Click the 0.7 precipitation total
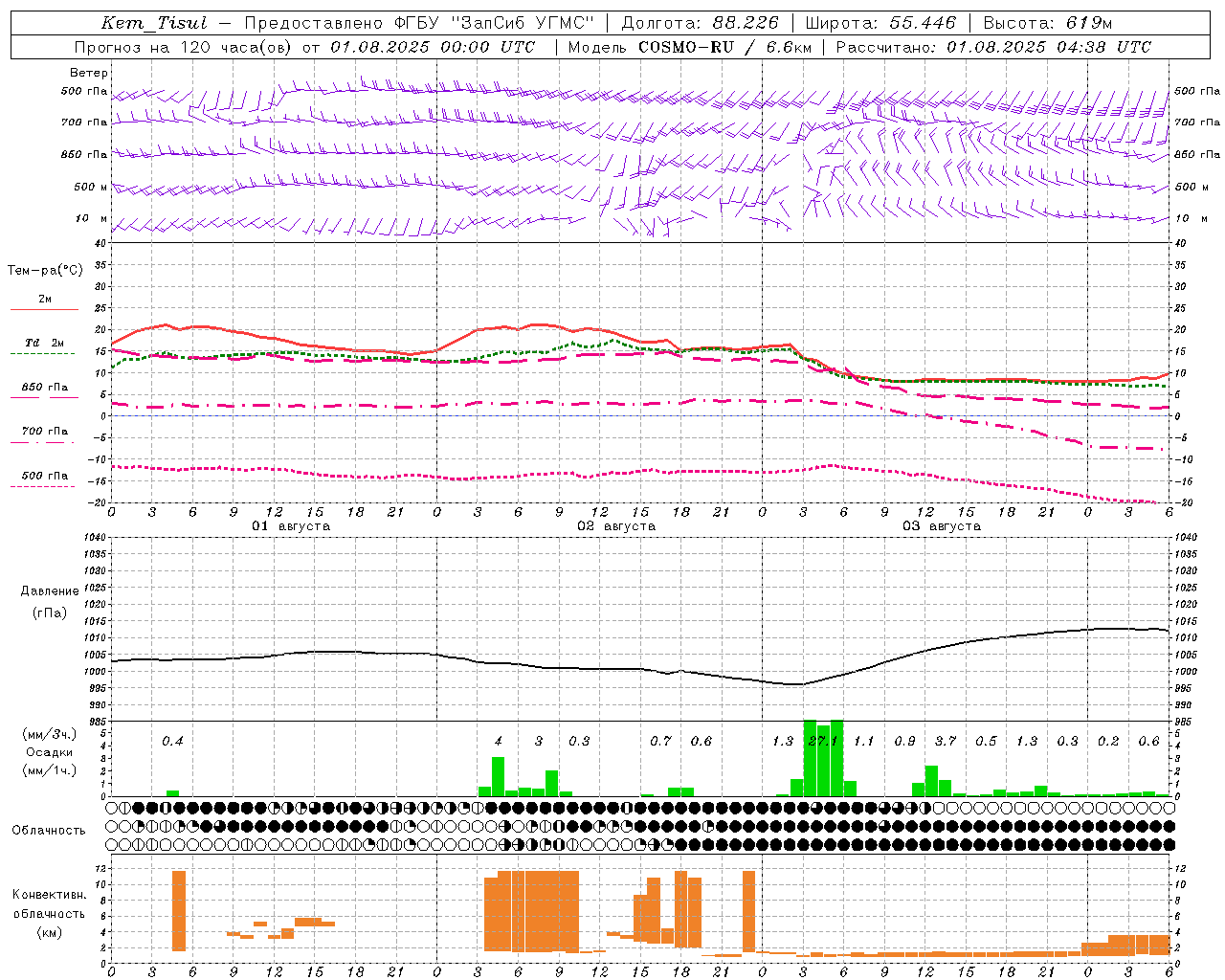1225x980 pixels. [660, 742]
